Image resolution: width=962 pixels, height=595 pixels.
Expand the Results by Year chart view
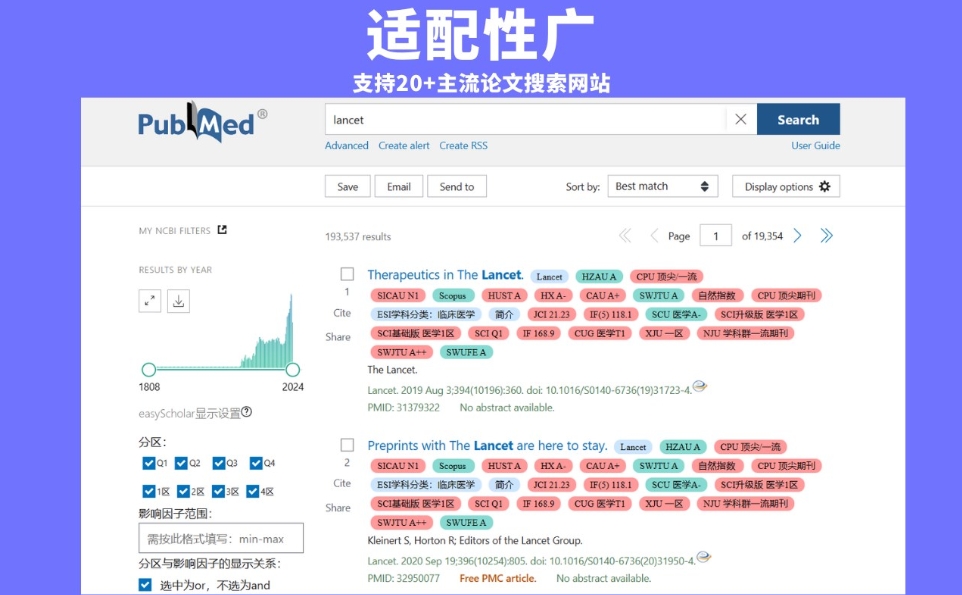[149, 300]
